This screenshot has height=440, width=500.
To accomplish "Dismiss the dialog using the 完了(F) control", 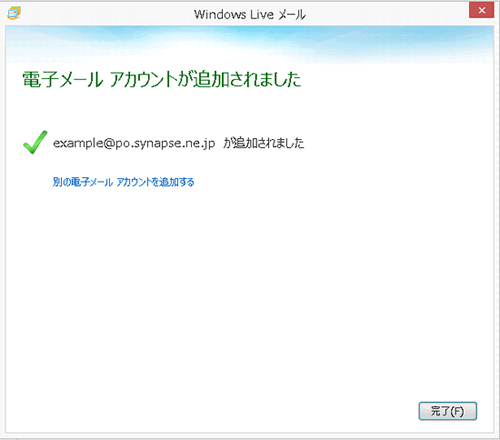I will (448, 411).
